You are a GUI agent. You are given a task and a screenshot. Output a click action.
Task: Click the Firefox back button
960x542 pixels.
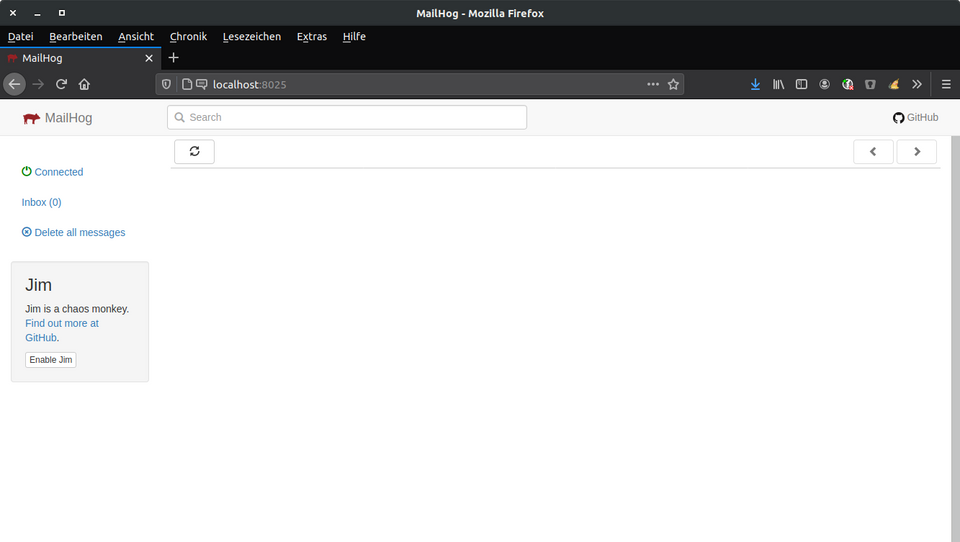pos(15,84)
